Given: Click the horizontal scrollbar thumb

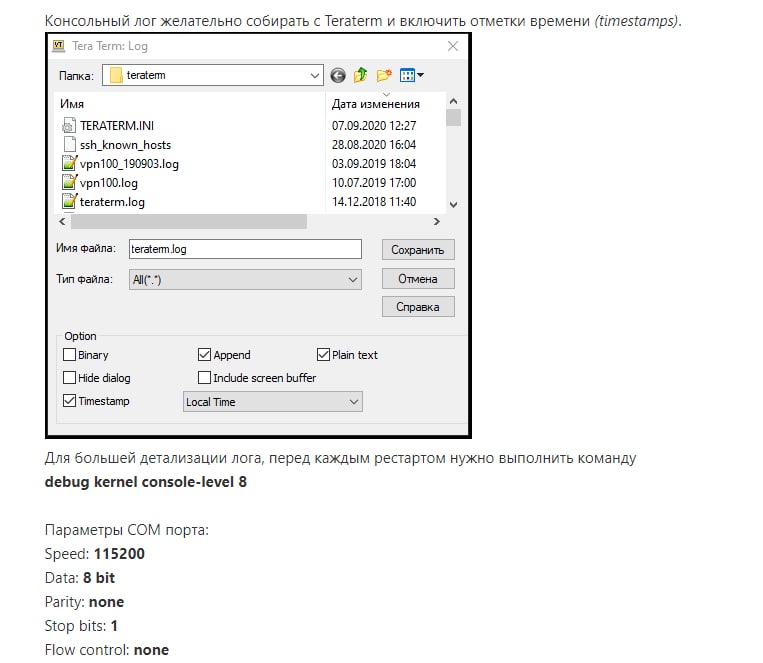Looking at the screenshot, I should 189,221.
